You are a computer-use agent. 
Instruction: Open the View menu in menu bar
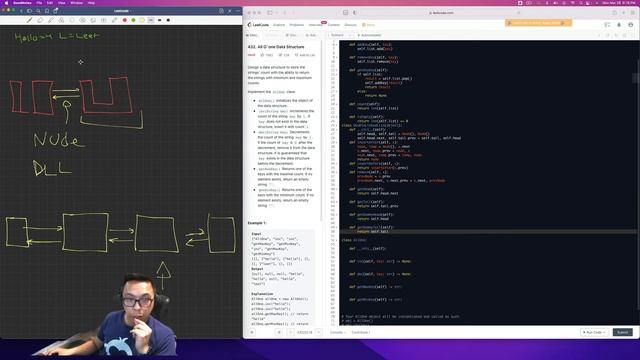click(62, 3)
